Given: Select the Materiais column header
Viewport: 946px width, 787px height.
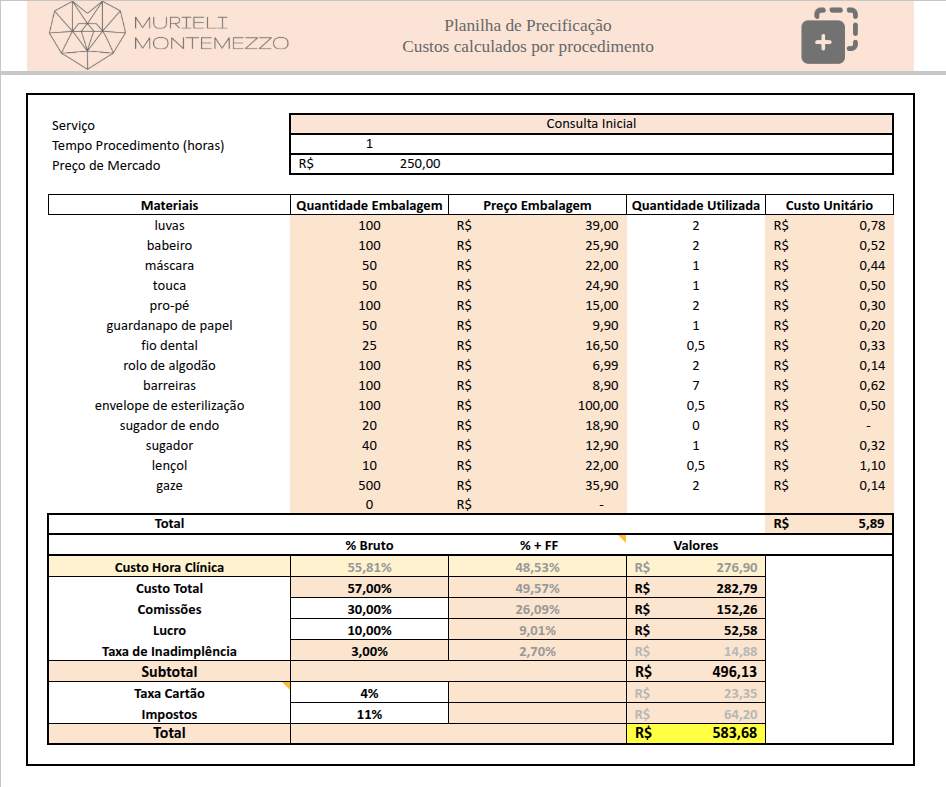Looking at the screenshot, I should click(x=166, y=204).
